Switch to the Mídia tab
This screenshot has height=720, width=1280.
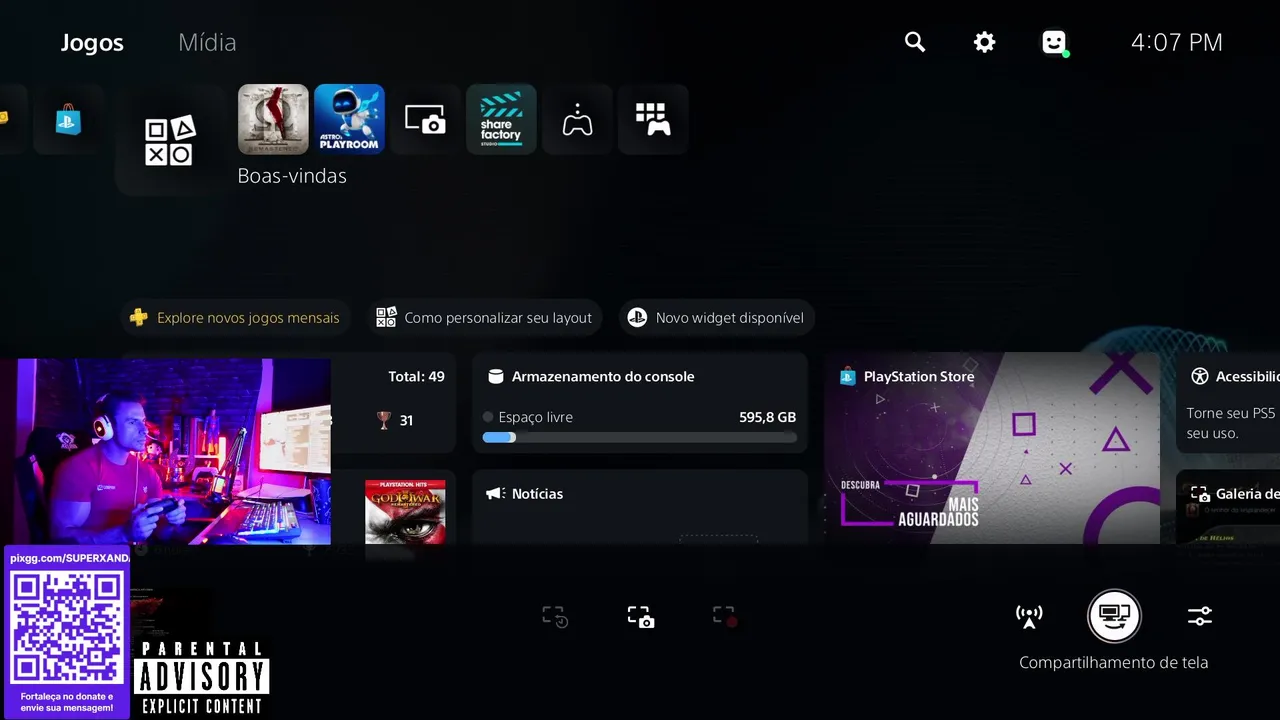pyautogui.click(x=207, y=42)
